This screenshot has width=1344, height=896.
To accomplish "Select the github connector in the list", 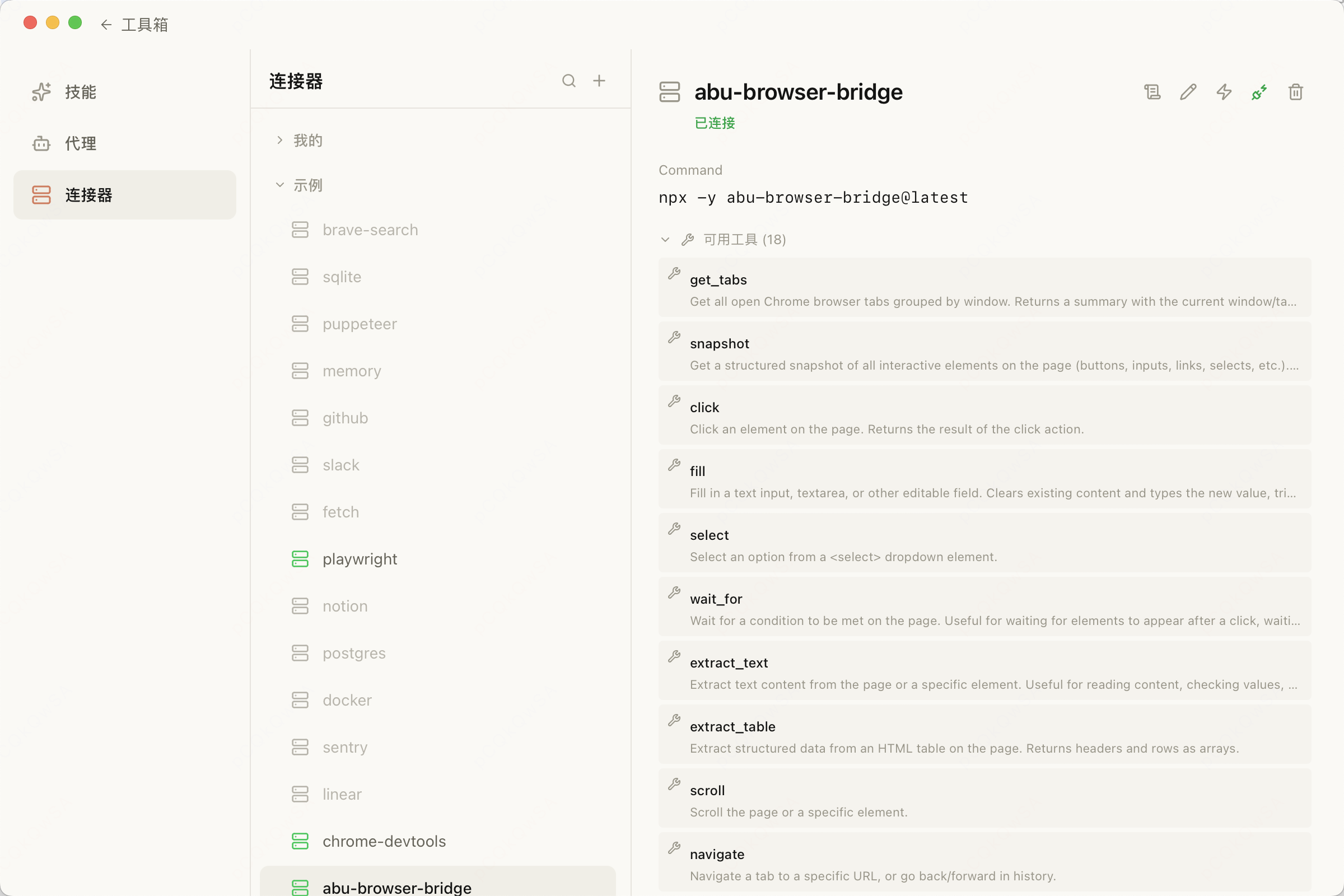I will (438, 418).
